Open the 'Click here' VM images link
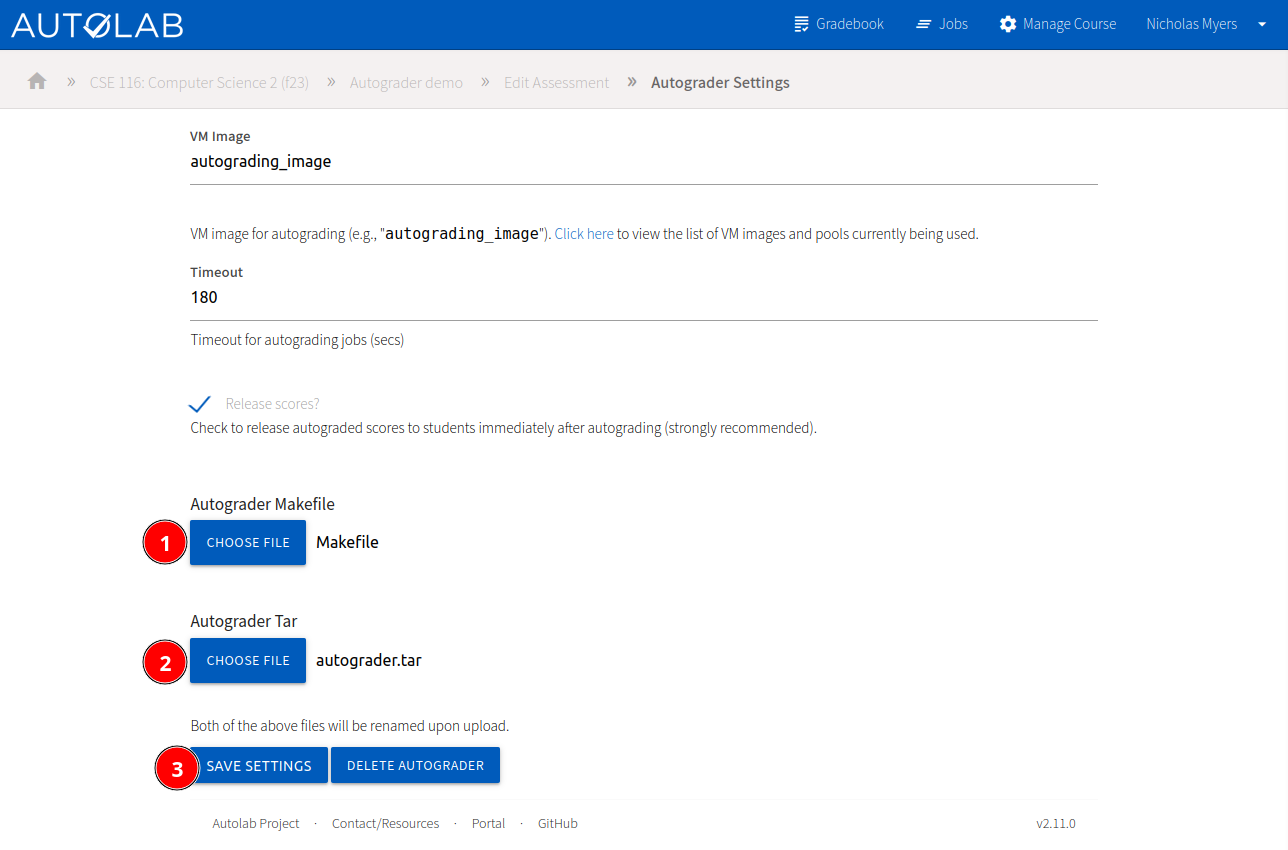1288x850 pixels. pyautogui.click(x=584, y=234)
